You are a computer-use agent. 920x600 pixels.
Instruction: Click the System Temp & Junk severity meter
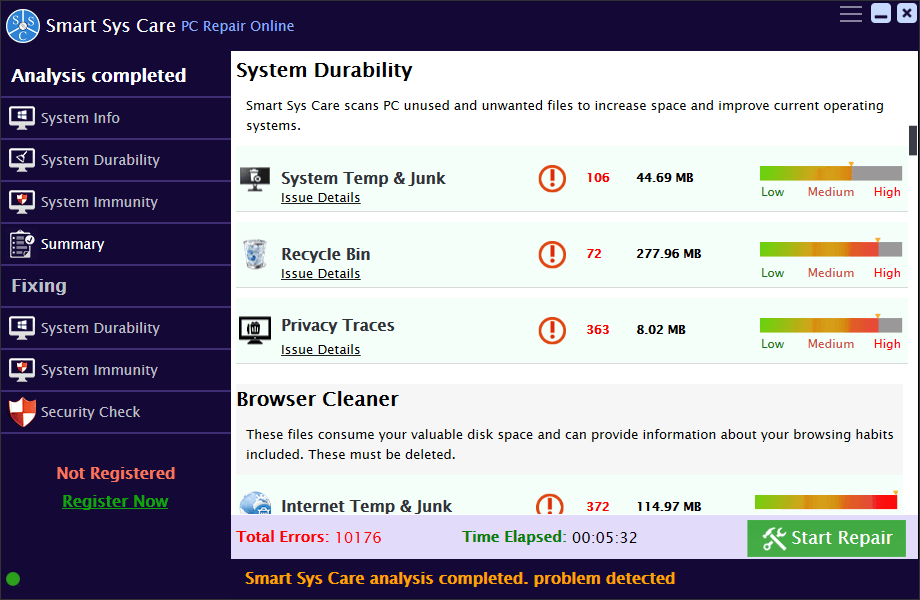point(831,173)
